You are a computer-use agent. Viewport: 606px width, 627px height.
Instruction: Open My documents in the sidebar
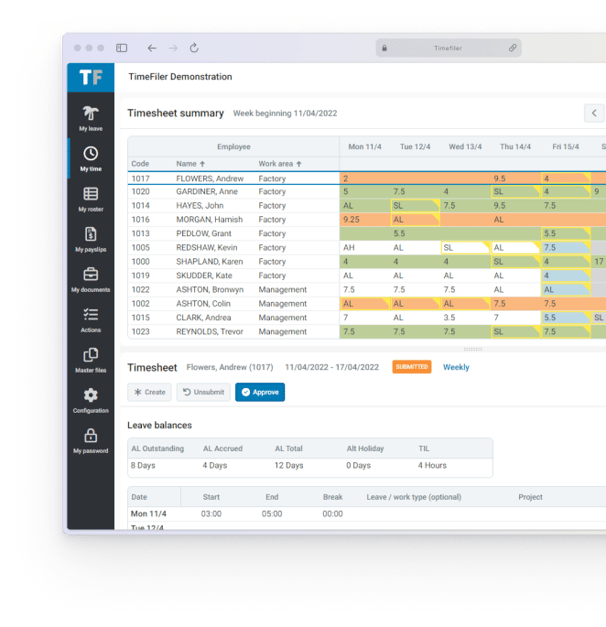(91, 280)
